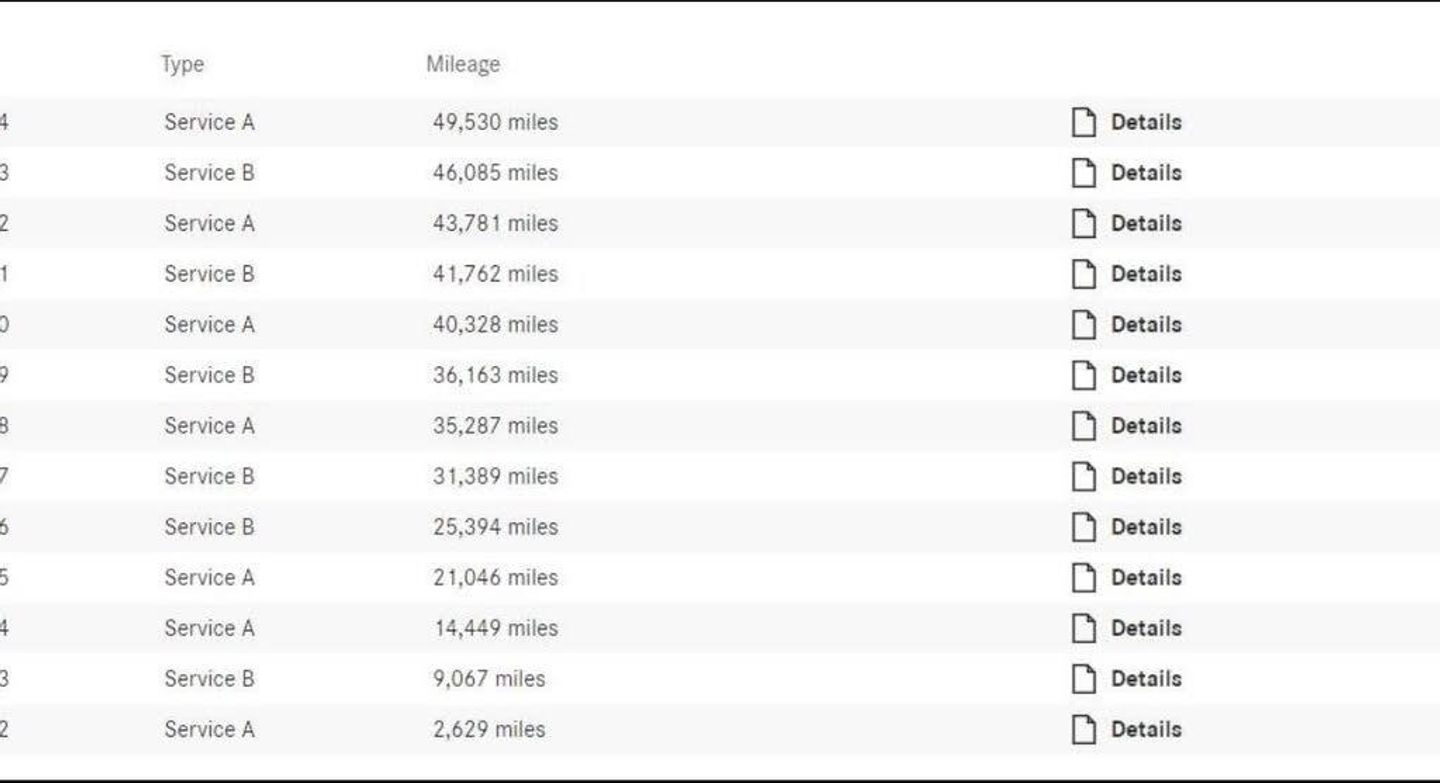Open document icon for 41,762 miles service
Viewport: 1440px width, 783px height.
coord(1084,274)
